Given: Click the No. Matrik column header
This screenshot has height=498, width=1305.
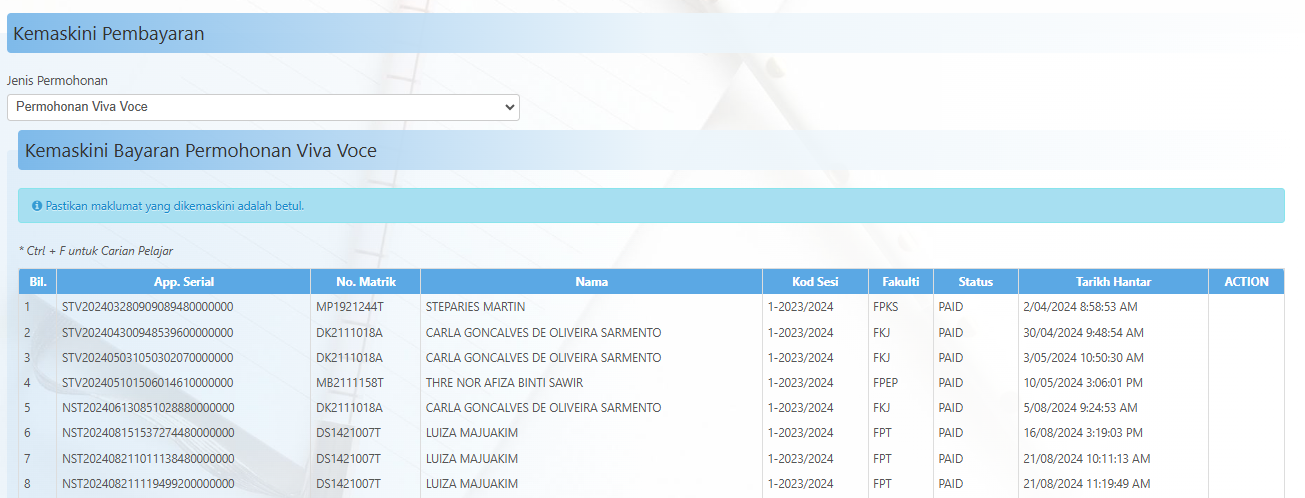Looking at the screenshot, I should pos(365,282).
